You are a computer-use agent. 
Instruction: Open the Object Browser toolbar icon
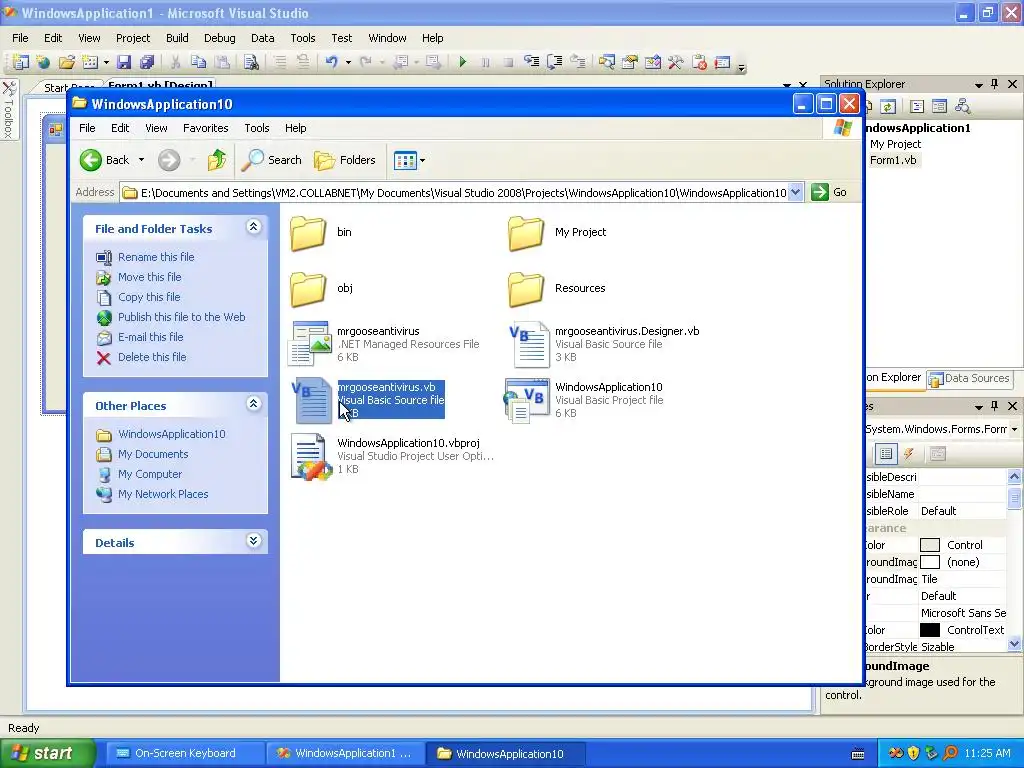click(652, 62)
